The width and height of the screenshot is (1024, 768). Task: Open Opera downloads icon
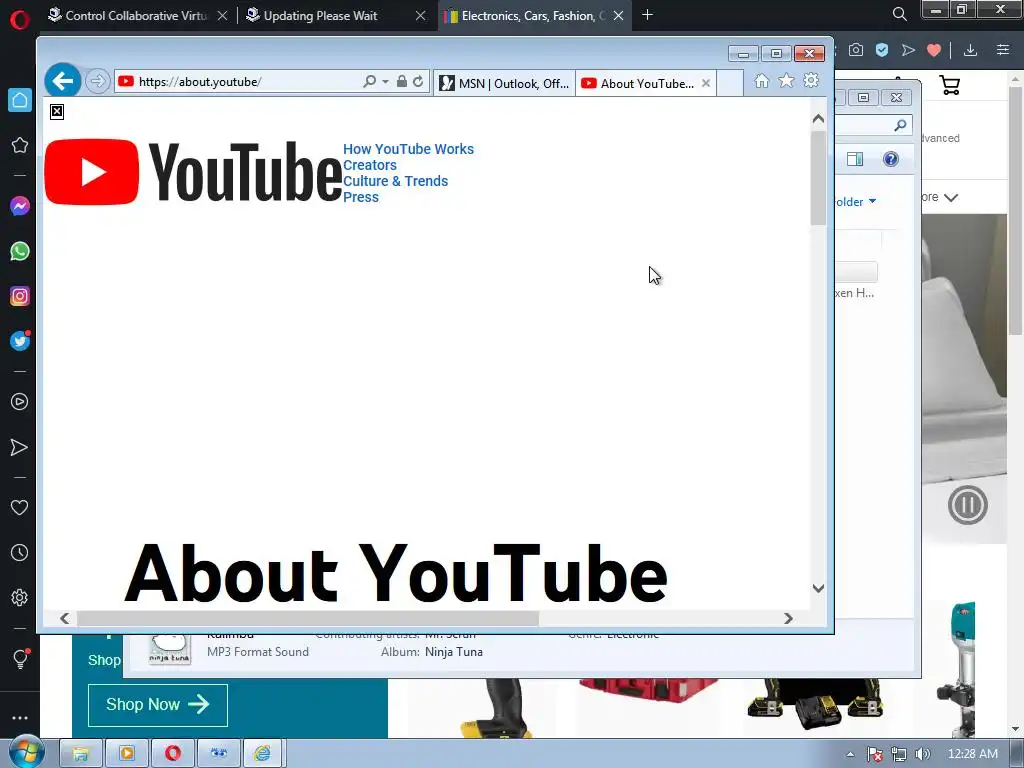coord(970,50)
